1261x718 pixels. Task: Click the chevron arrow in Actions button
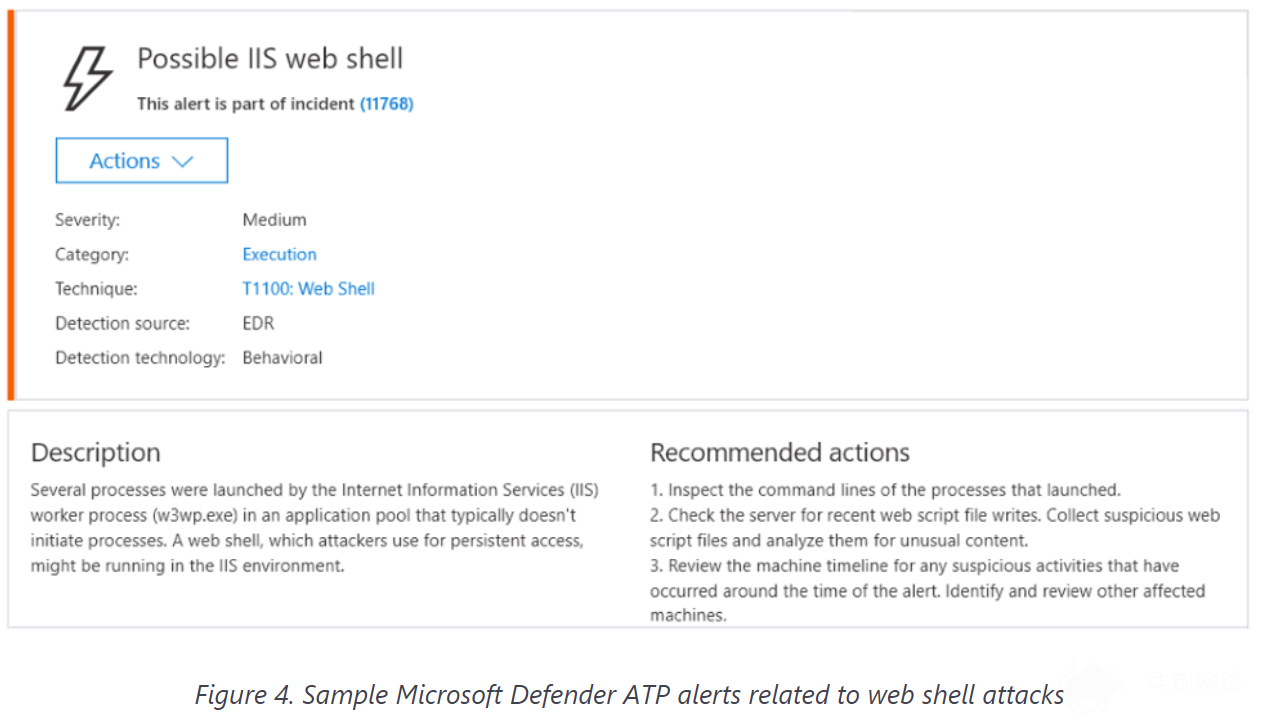click(x=182, y=162)
